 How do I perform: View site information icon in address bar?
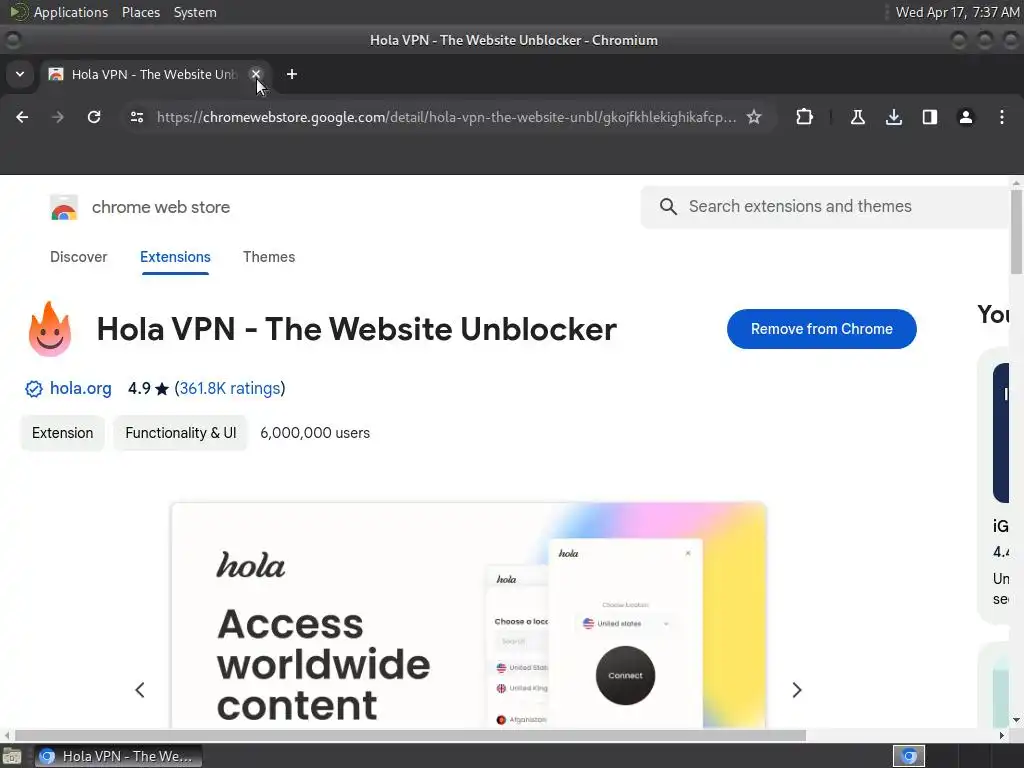[137, 117]
